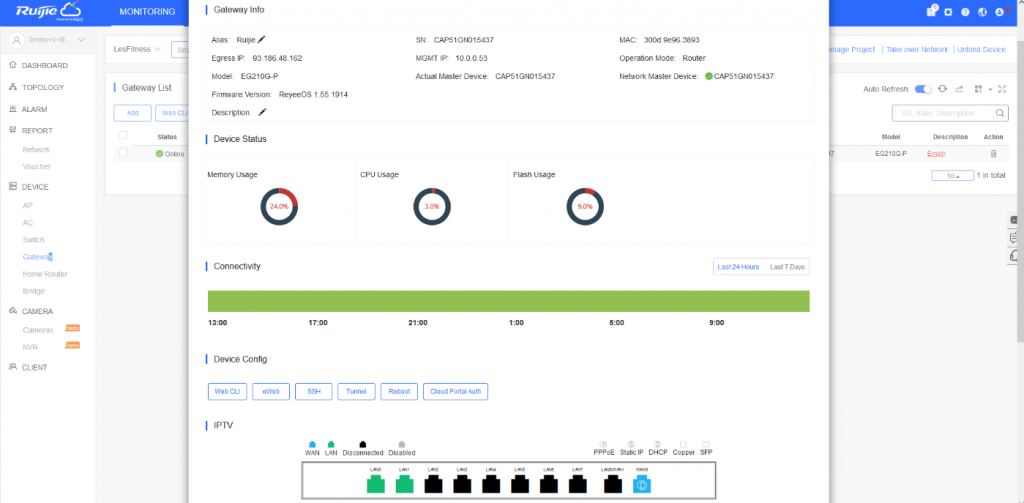Toggle the Auto Refresh switch
The image size is (1024, 503).
pos(923,89)
